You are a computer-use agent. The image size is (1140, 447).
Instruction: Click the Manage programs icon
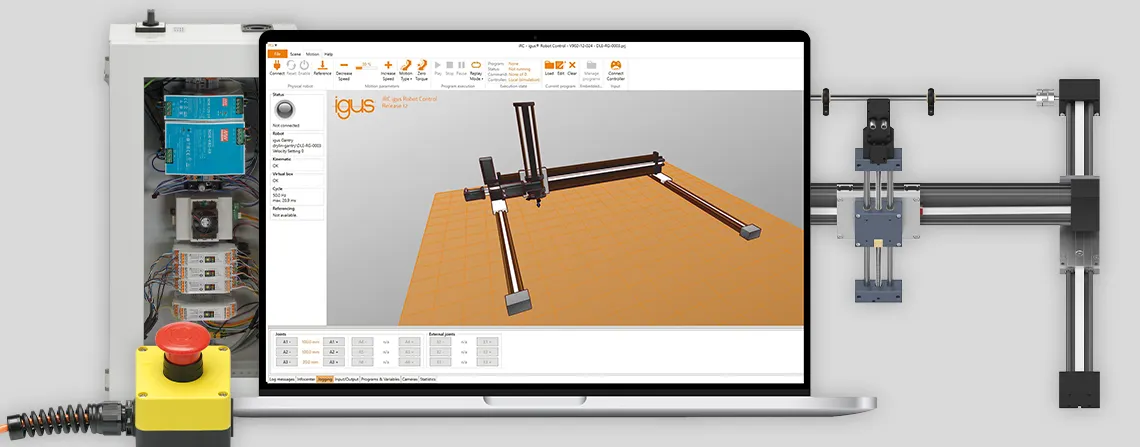[591, 65]
